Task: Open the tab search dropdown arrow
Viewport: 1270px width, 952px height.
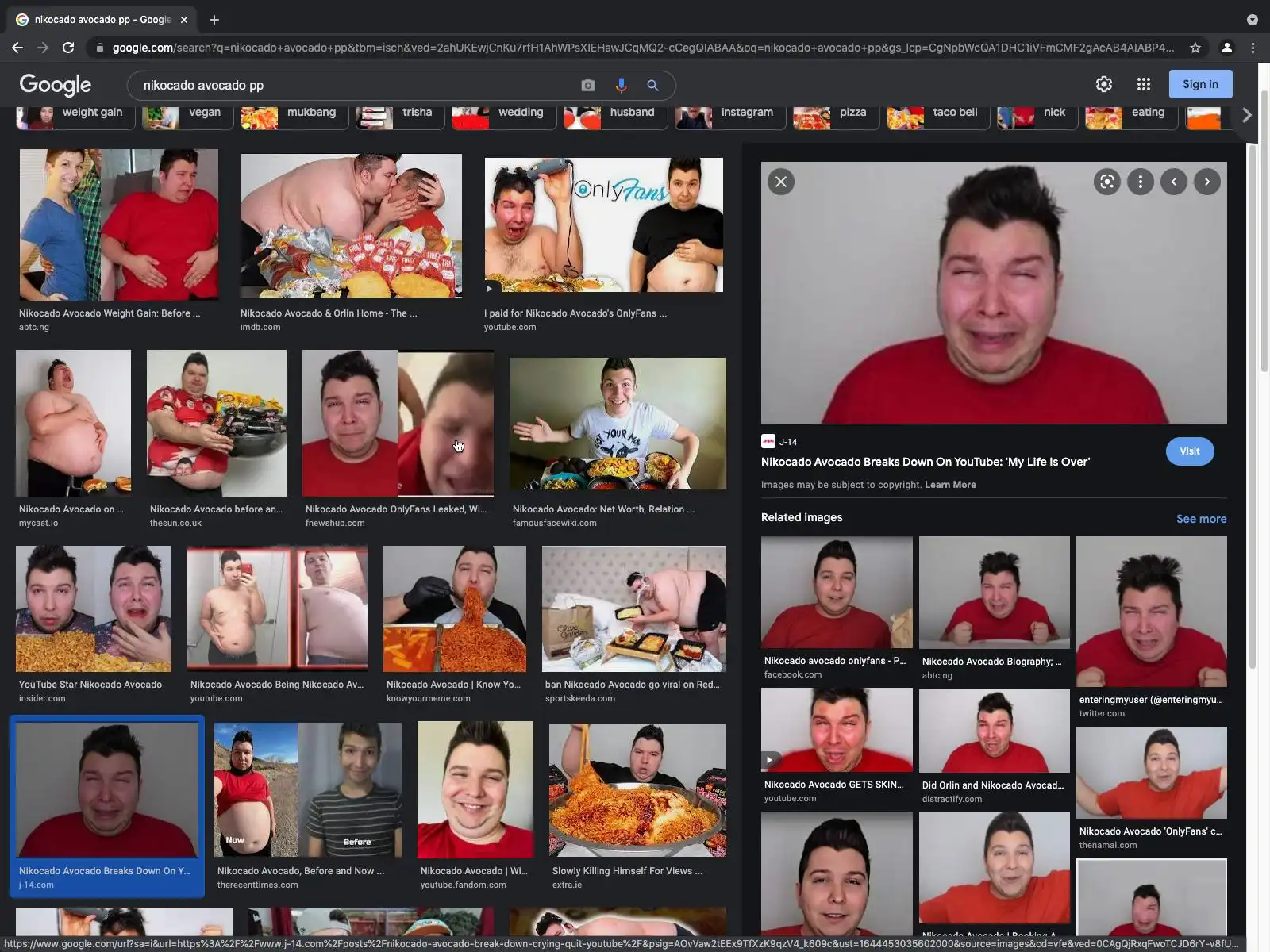Action: click(1252, 20)
